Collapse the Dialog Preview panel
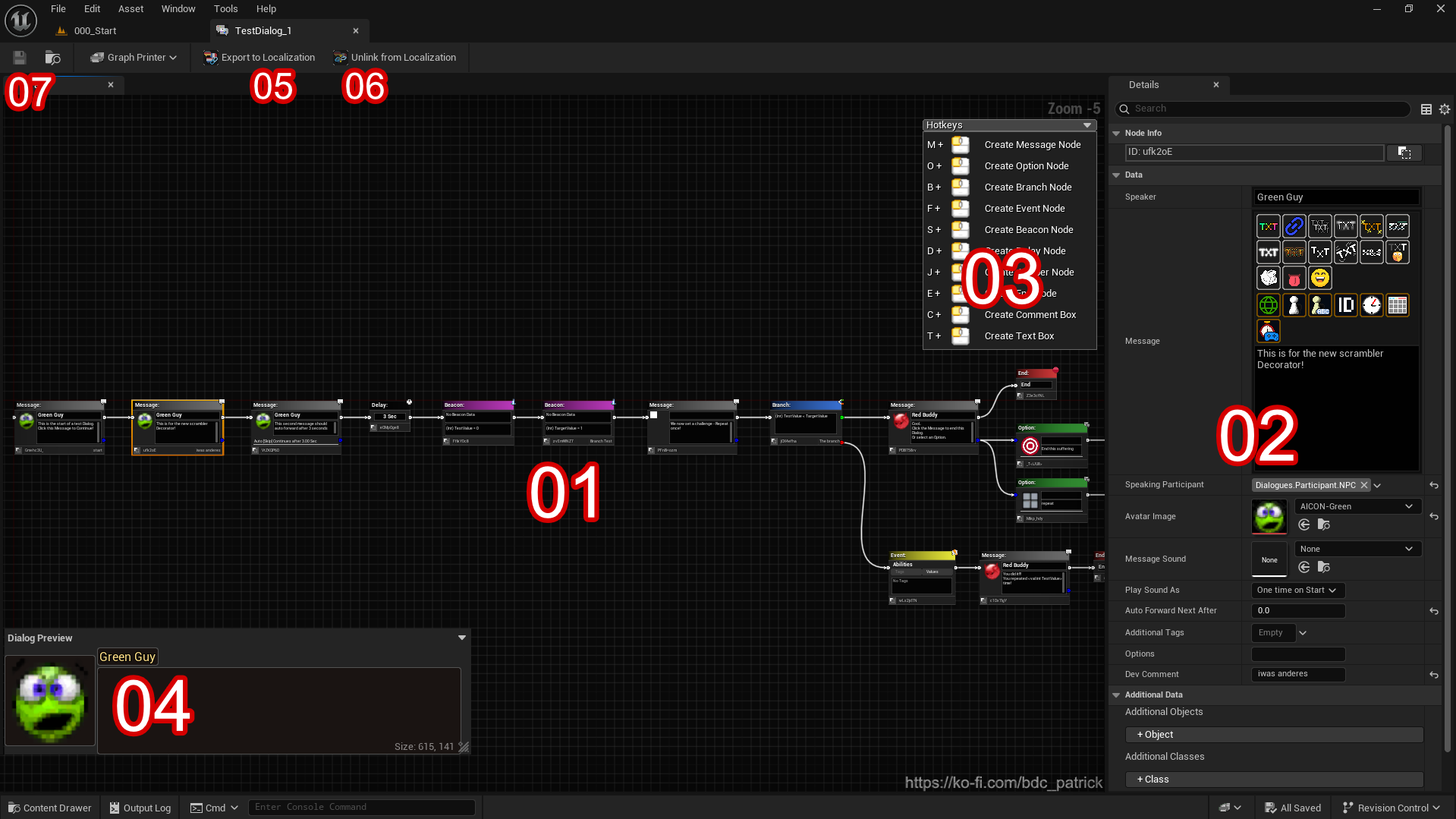1456x819 pixels. pyautogui.click(x=461, y=638)
